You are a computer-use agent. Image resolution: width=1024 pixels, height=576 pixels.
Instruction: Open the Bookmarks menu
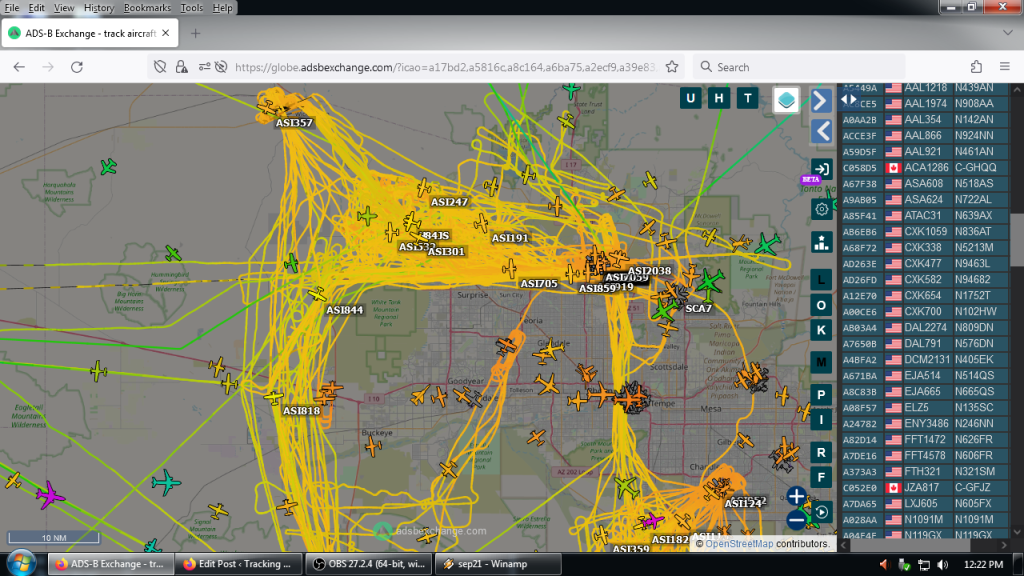(x=147, y=8)
